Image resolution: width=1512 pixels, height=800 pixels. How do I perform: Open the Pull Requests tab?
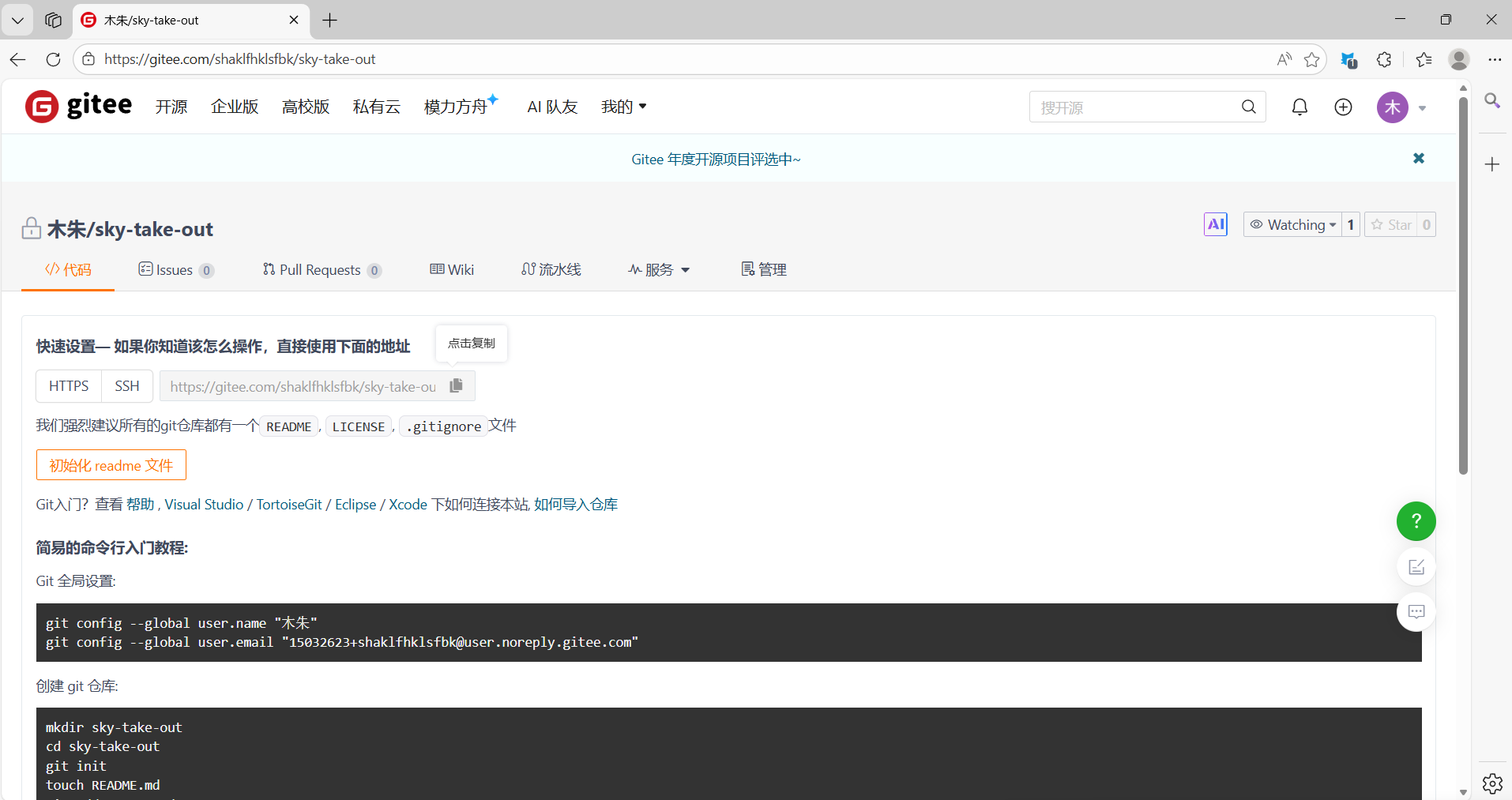click(x=321, y=270)
